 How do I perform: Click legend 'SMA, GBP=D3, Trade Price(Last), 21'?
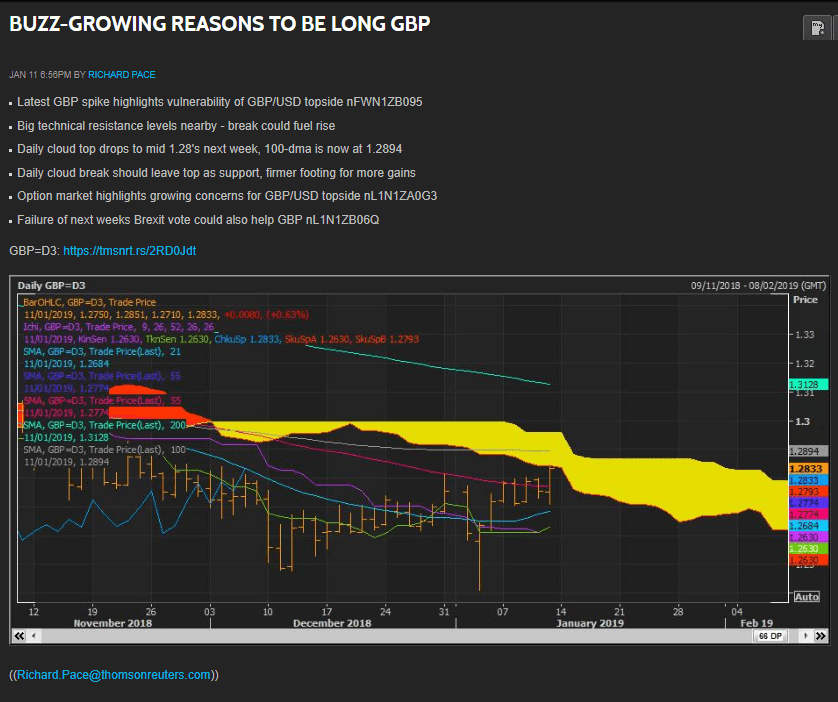click(102, 352)
